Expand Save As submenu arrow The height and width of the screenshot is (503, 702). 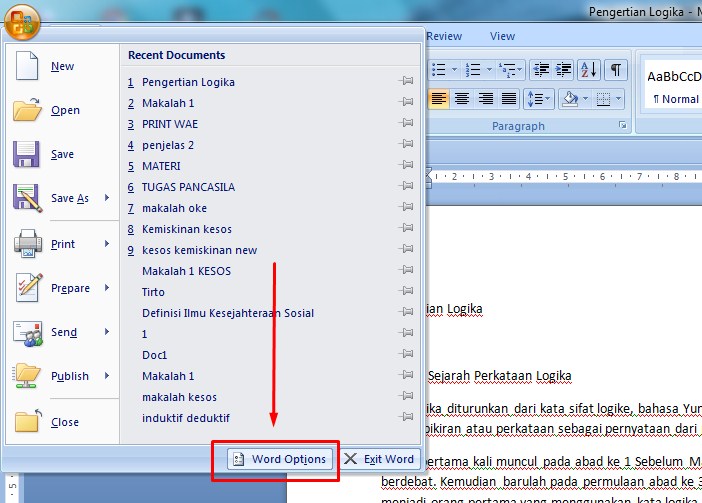coord(107,197)
